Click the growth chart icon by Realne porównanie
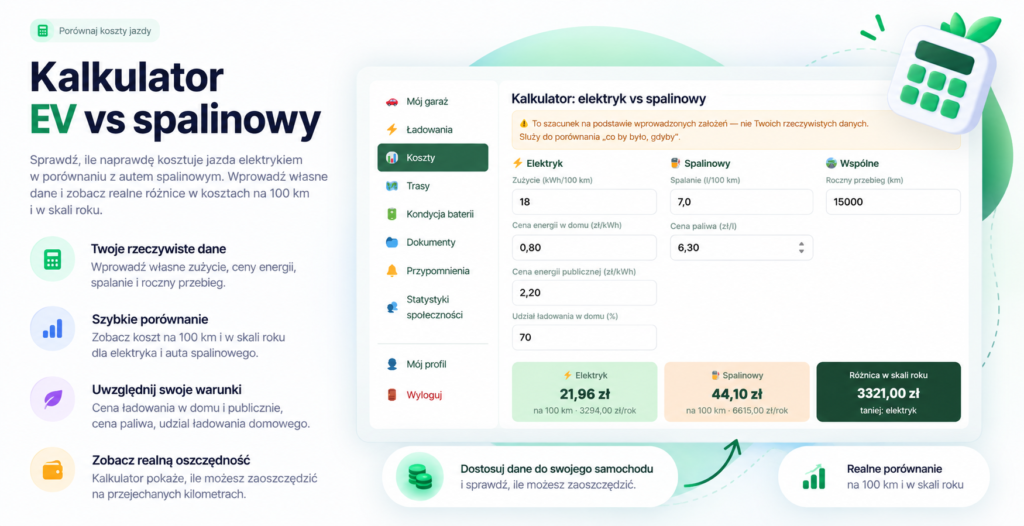This screenshot has width=1024, height=526. [814, 477]
